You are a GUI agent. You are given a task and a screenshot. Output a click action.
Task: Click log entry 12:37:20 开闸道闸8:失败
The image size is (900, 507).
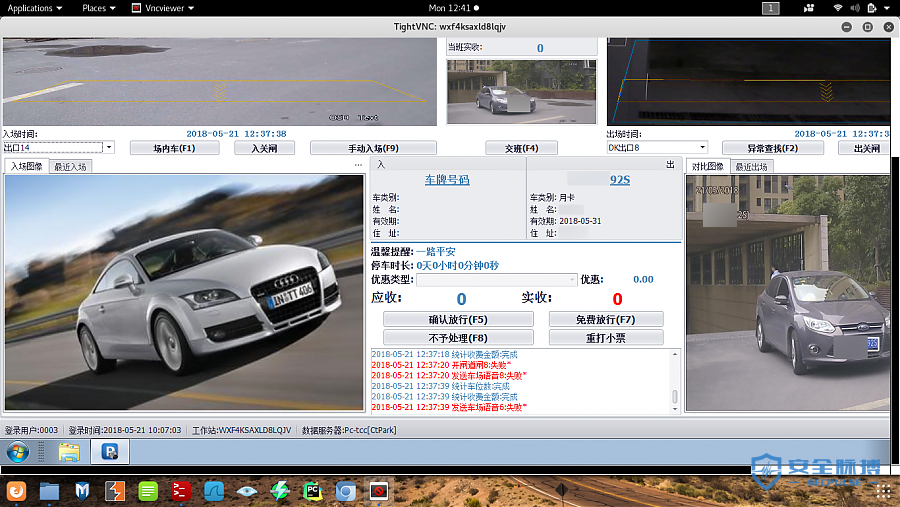441,365
